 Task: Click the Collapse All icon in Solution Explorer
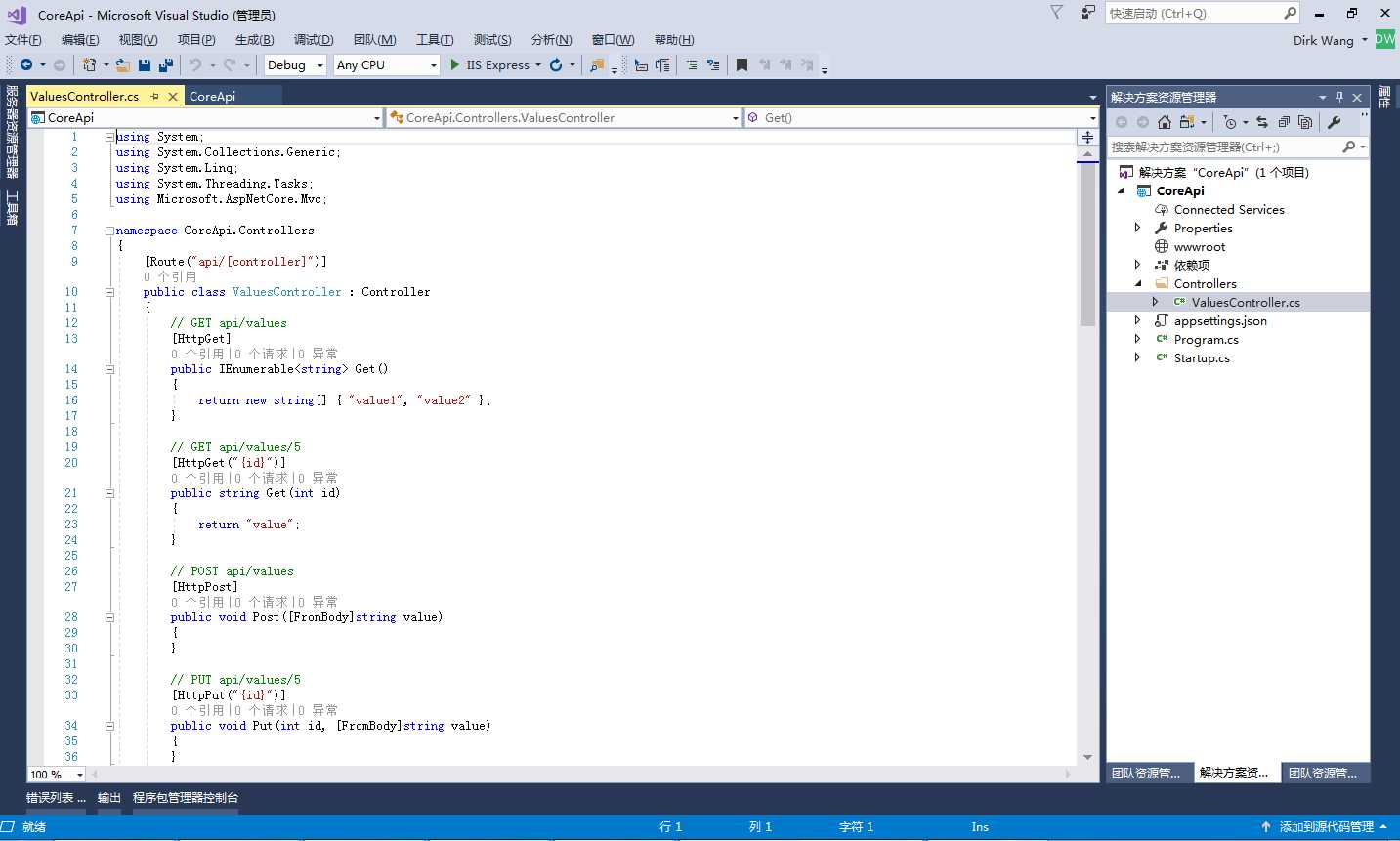click(x=1284, y=122)
